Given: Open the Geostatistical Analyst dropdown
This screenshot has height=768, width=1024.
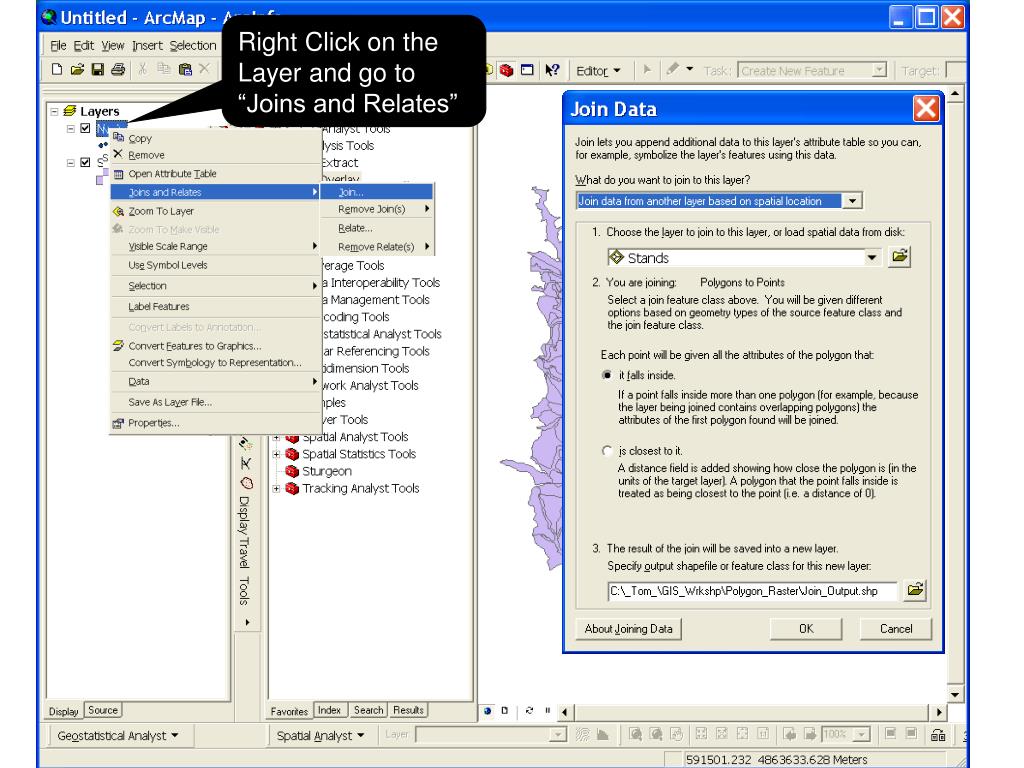Looking at the screenshot, I should (x=117, y=735).
